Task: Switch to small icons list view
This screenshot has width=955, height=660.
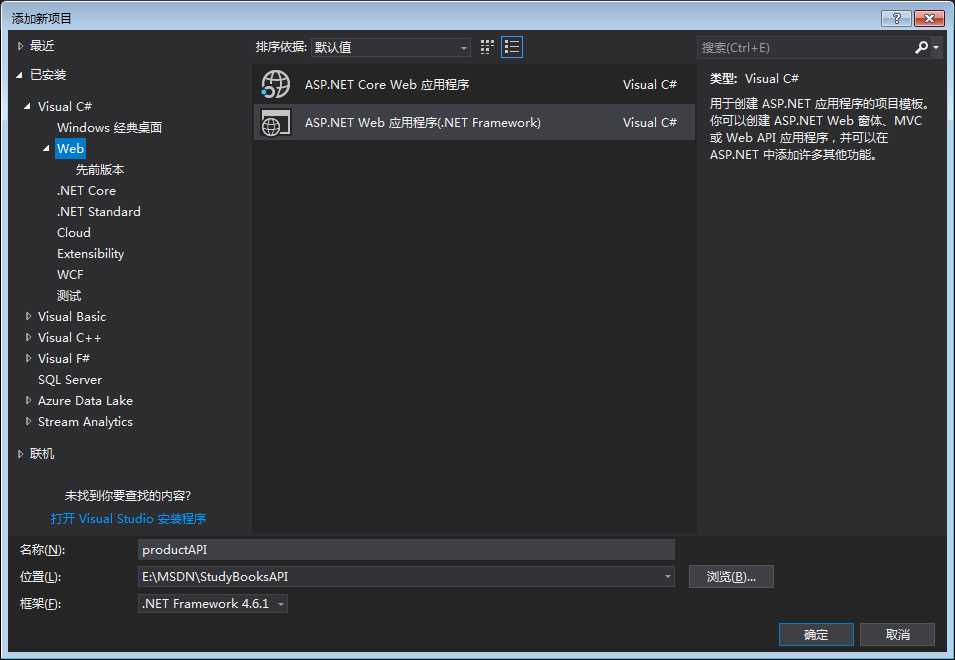Action: pos(512,47)
